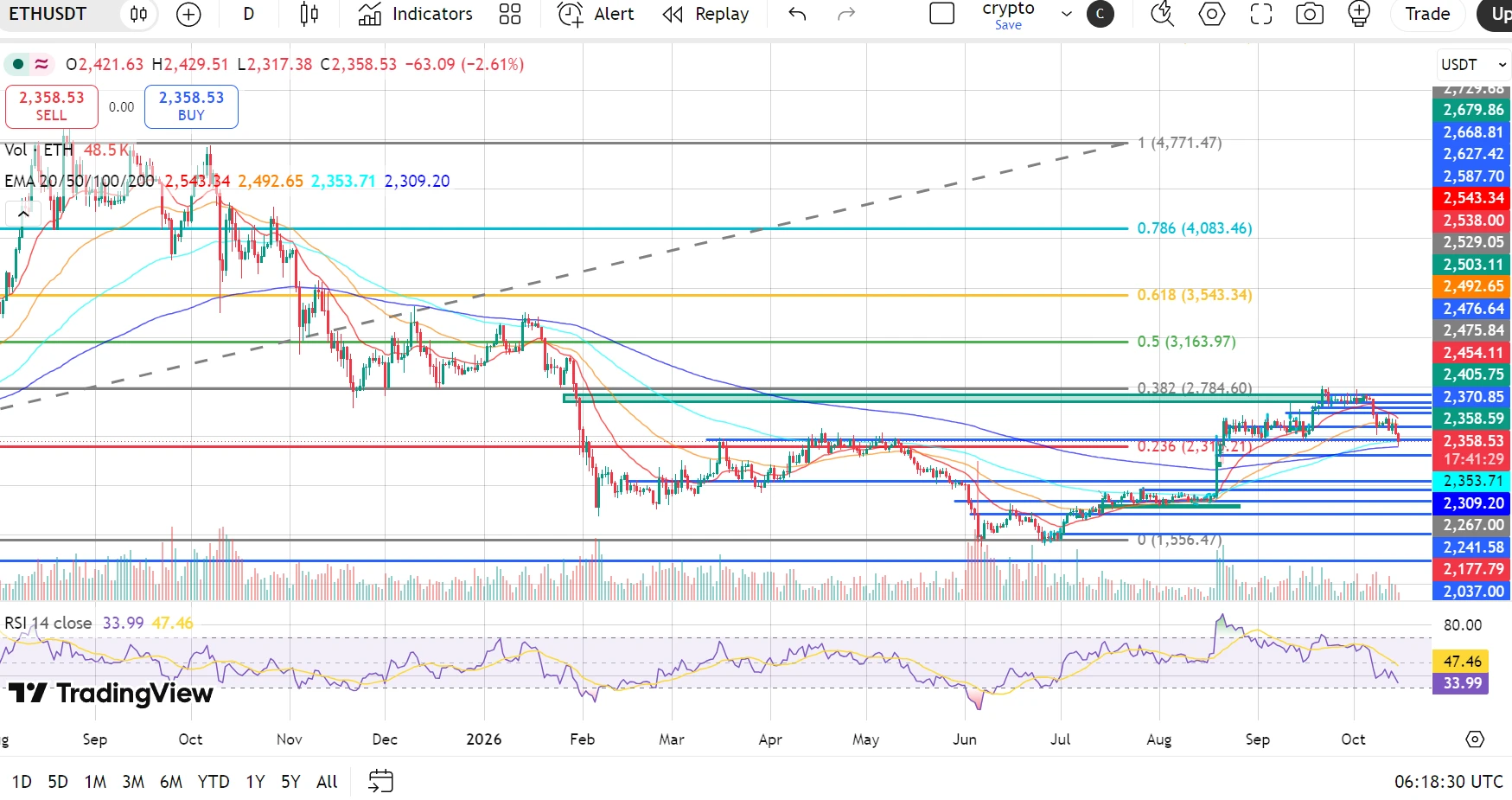Open timezone menu at 06:18:30 UTC

point(1449,782)
